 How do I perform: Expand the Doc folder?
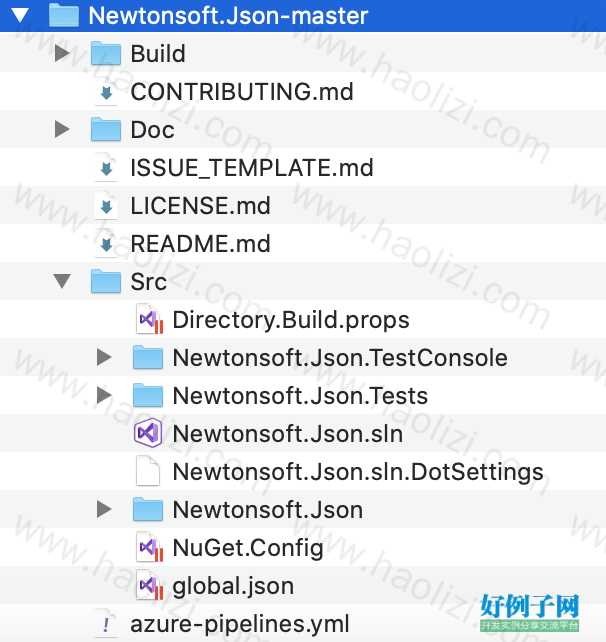point(62,129)
